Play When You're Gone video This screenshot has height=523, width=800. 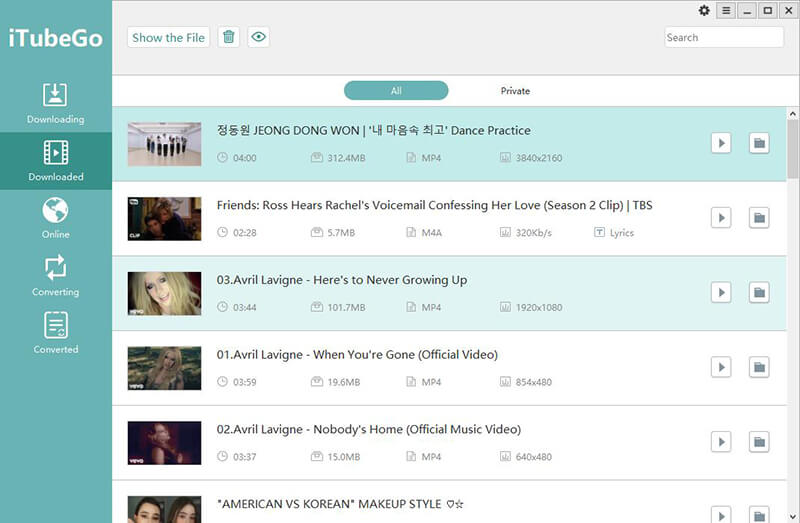[721, 367]
